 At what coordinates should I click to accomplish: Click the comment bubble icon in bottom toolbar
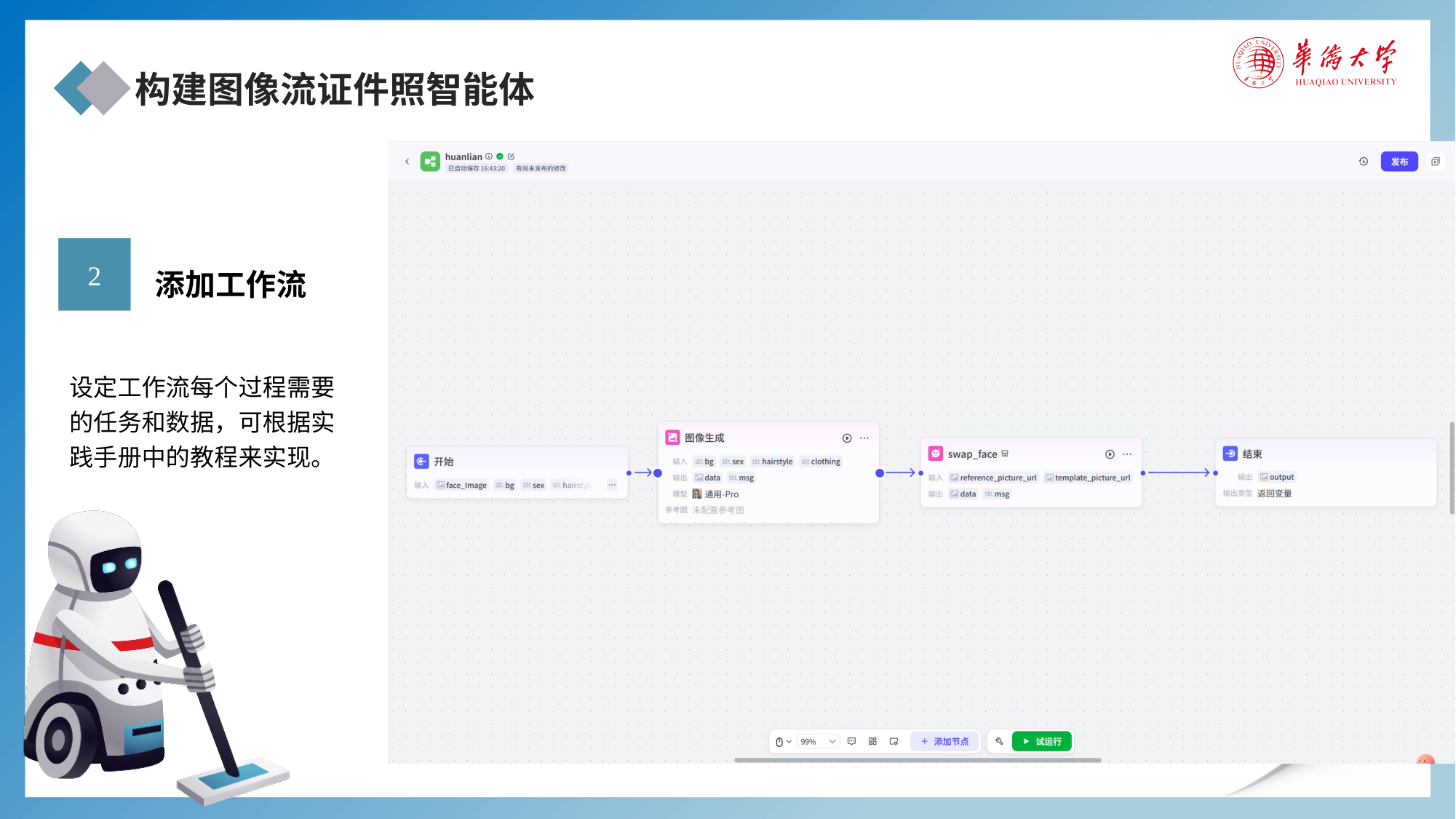click(851, 742)
